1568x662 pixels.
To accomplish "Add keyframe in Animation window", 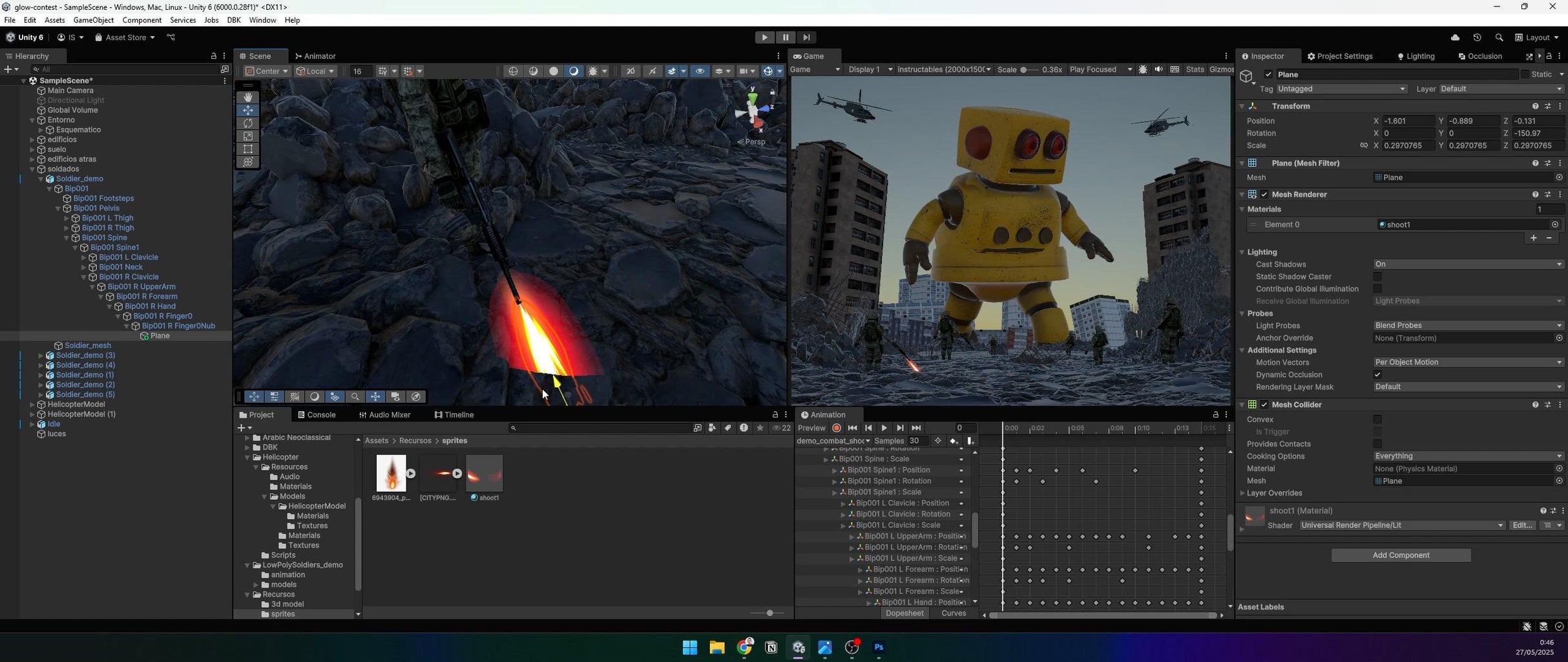I will [x=954, y=441].
